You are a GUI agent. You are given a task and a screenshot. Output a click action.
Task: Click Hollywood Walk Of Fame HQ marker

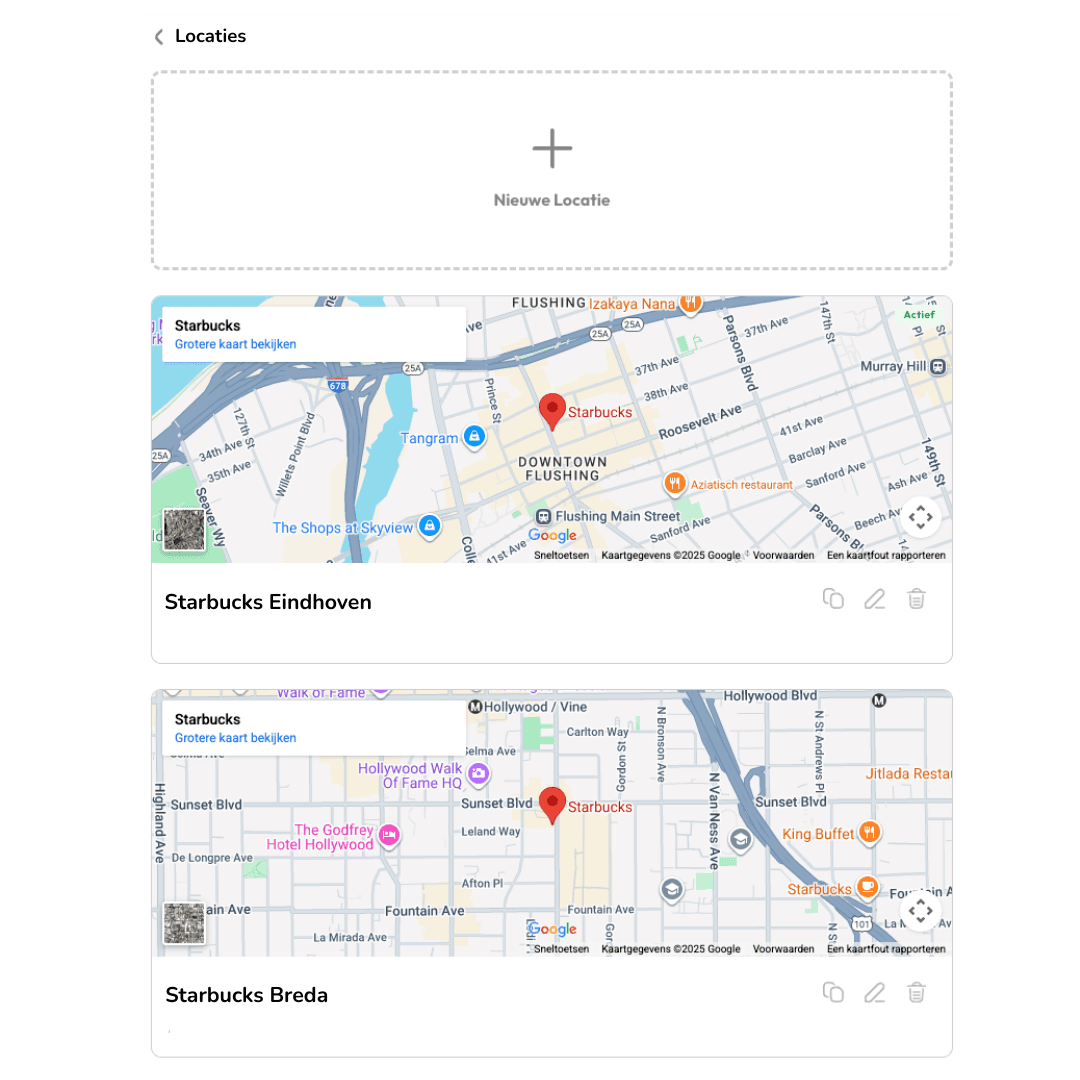pyautogui.click(x=478, y=774)
